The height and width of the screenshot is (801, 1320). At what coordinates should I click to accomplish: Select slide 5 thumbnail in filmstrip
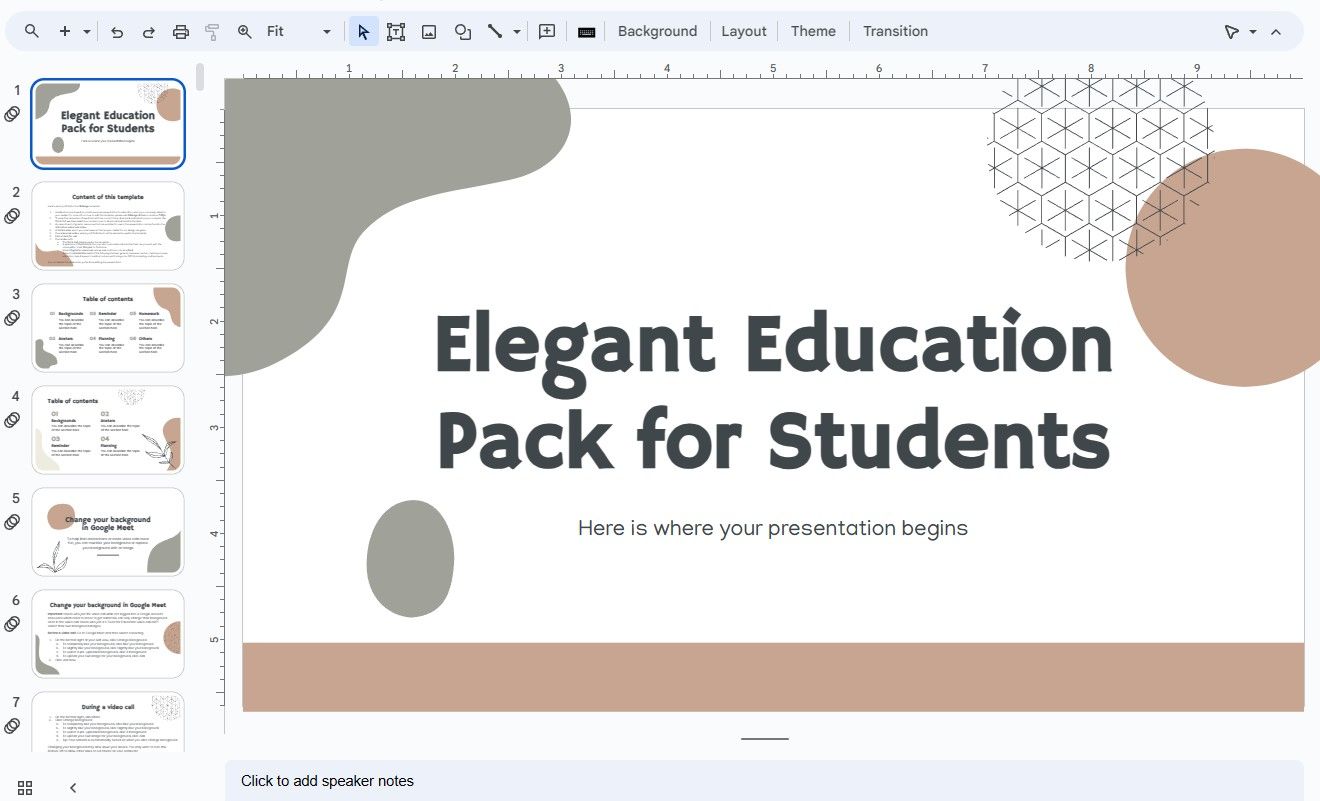[x=108, y=531]
